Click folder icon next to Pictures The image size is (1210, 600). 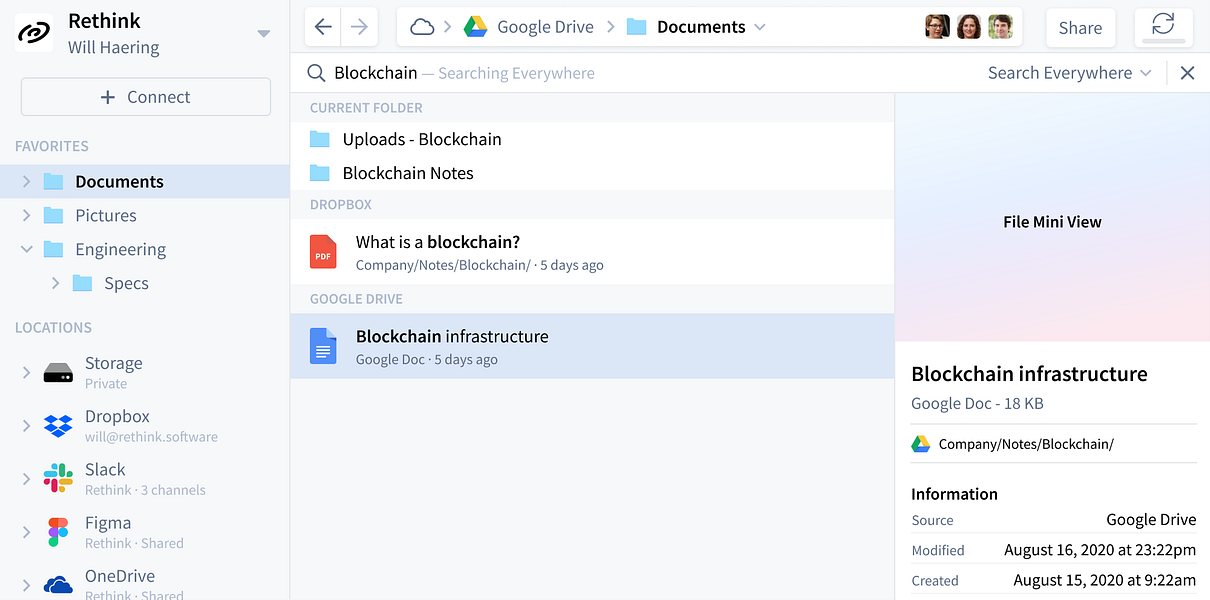54,215
